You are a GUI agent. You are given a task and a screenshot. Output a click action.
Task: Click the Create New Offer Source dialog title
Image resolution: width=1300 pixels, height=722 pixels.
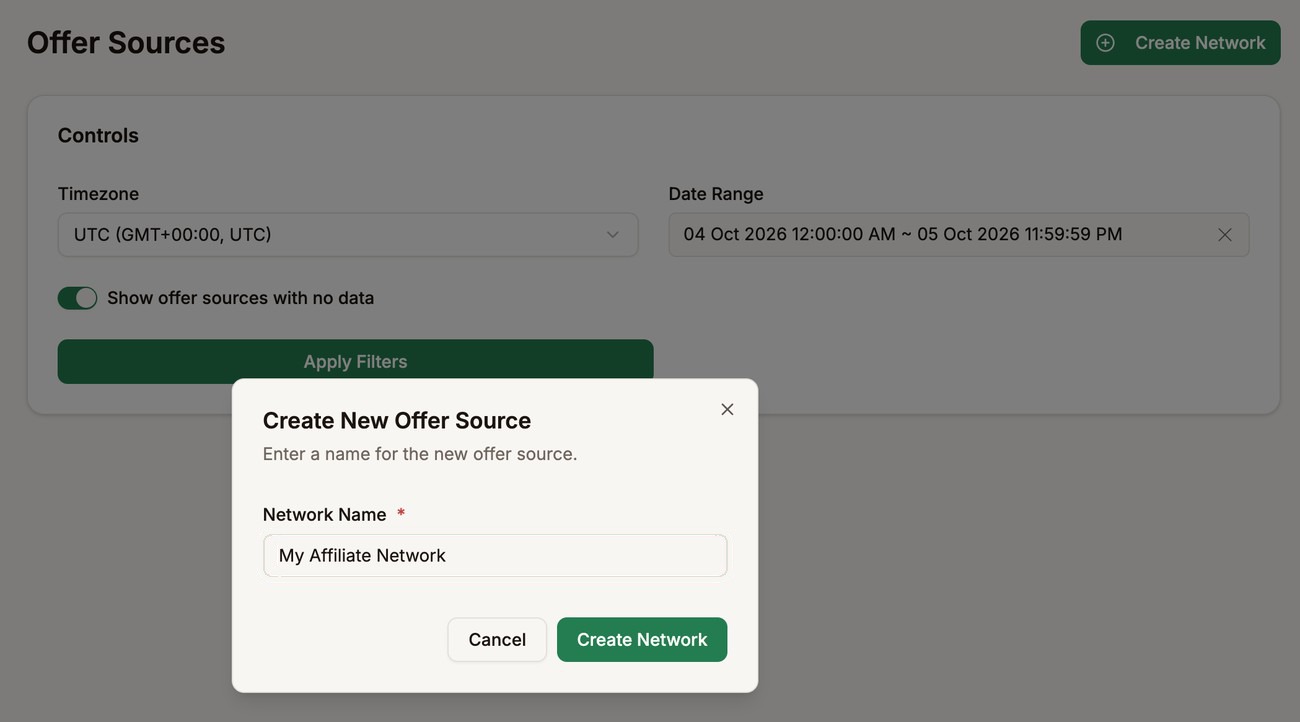coord(397,420)
